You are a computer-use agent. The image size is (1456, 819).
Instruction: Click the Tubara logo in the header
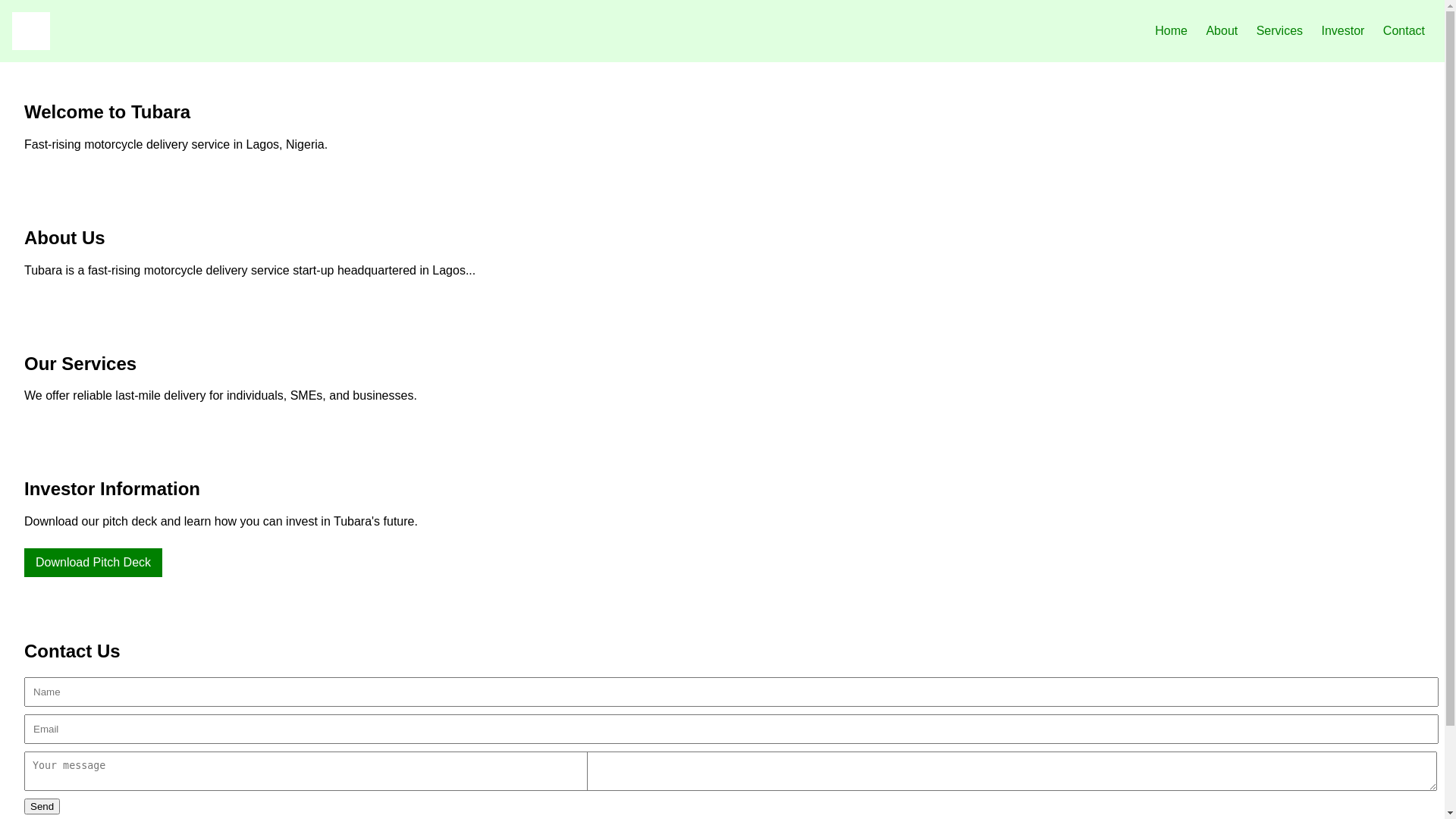click(x=31, y=31)
